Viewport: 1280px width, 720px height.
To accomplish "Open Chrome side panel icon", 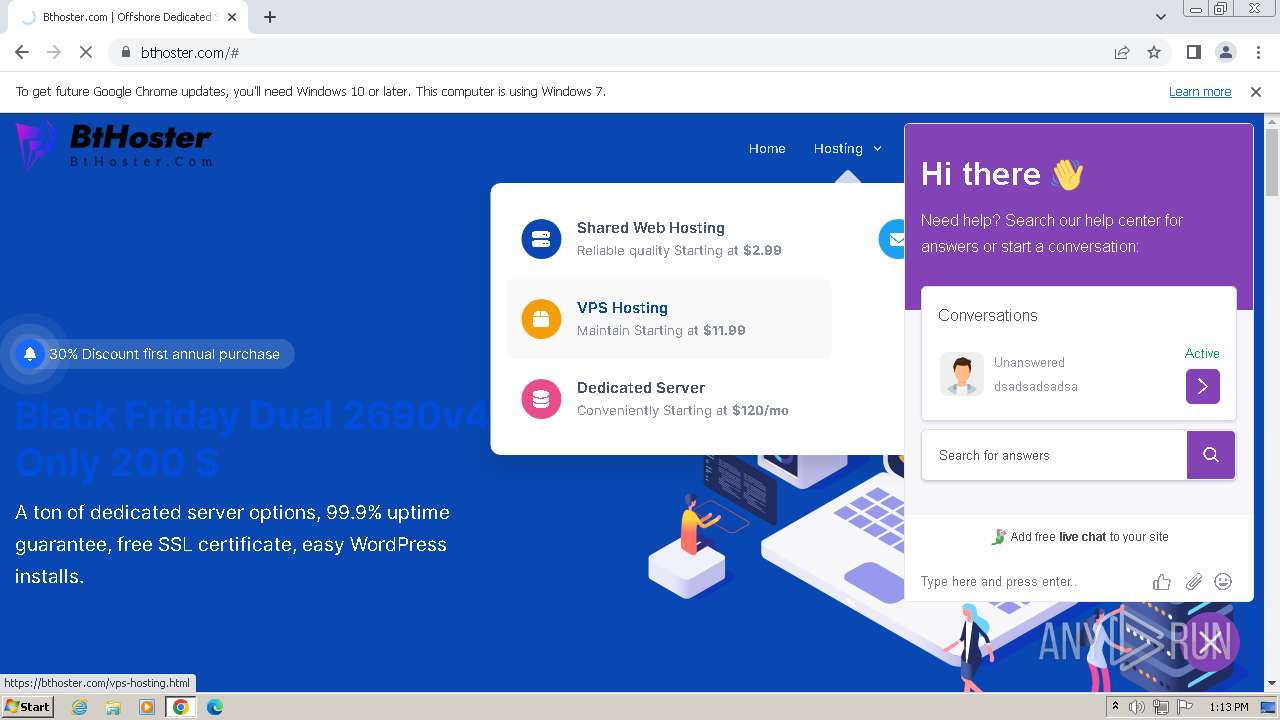I will [1193, 52].
